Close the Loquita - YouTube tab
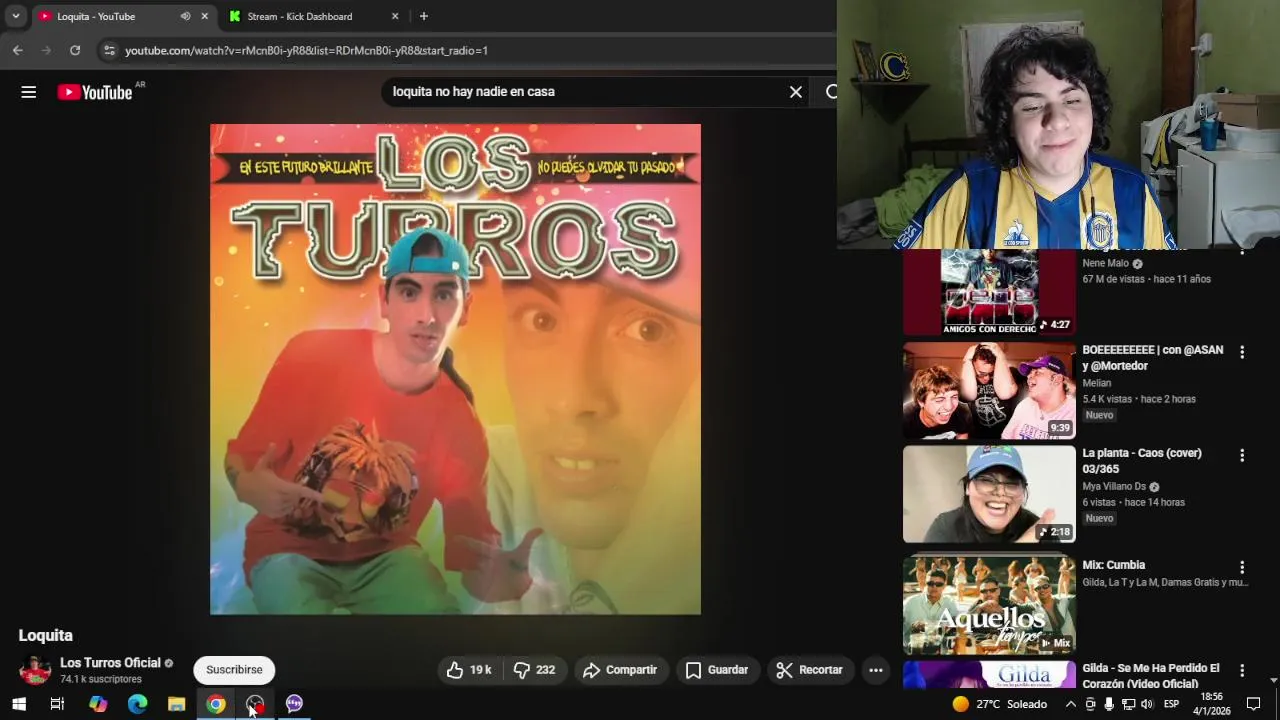The height and width of the screenshot is (720, 1280). (x=205, y=16)
